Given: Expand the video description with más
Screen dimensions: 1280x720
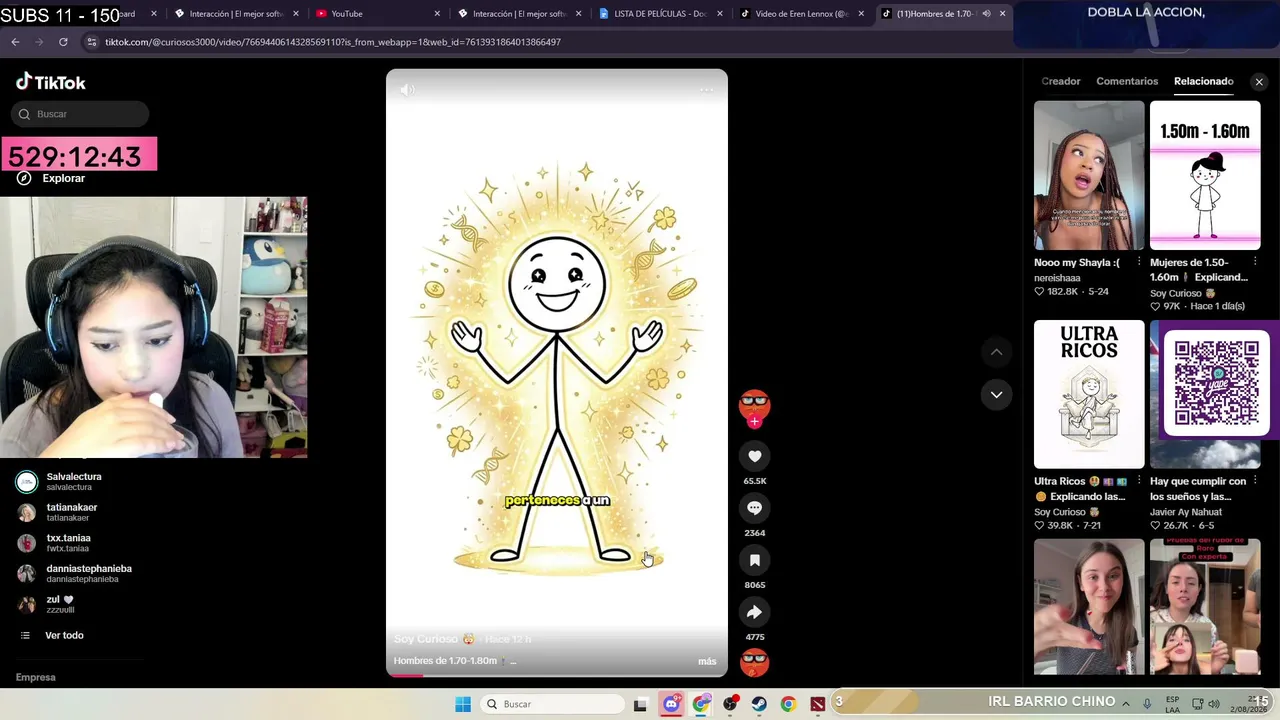Looking at the screenshot, I should (x=707, y=661).
